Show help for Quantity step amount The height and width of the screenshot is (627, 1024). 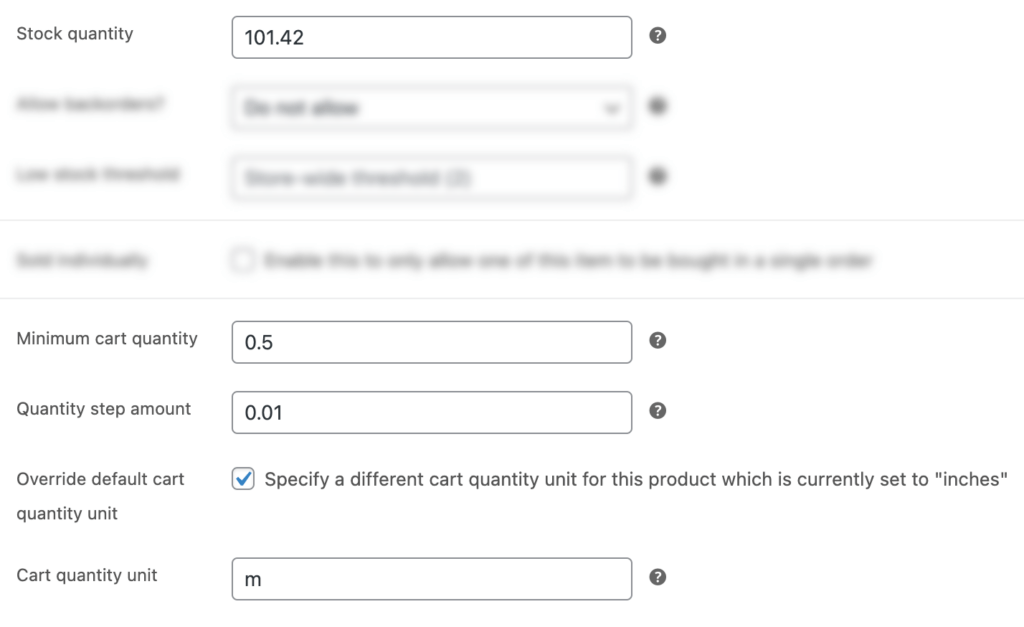[658, 411]
